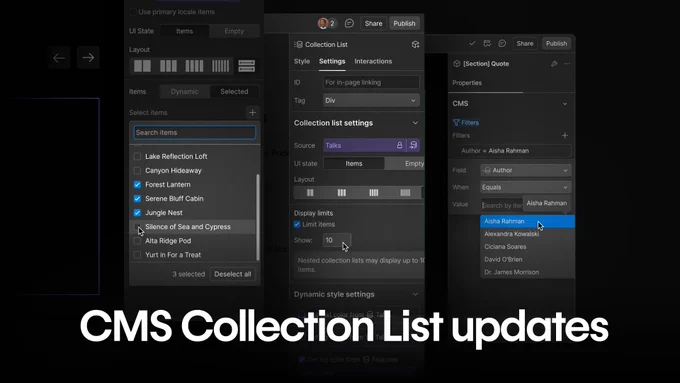
Task: Select stacked rows layout icon in left panel
Action: click(x=246, y=66)
